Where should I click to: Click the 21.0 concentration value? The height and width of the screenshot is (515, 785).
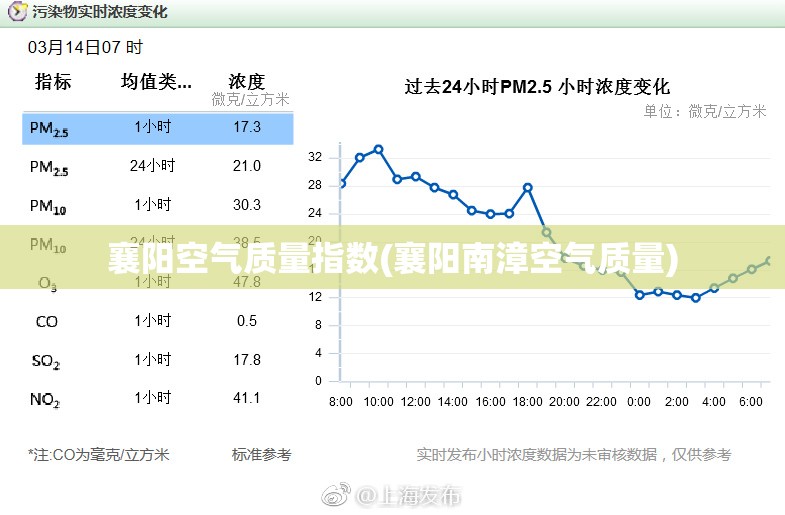pos(247,166)
